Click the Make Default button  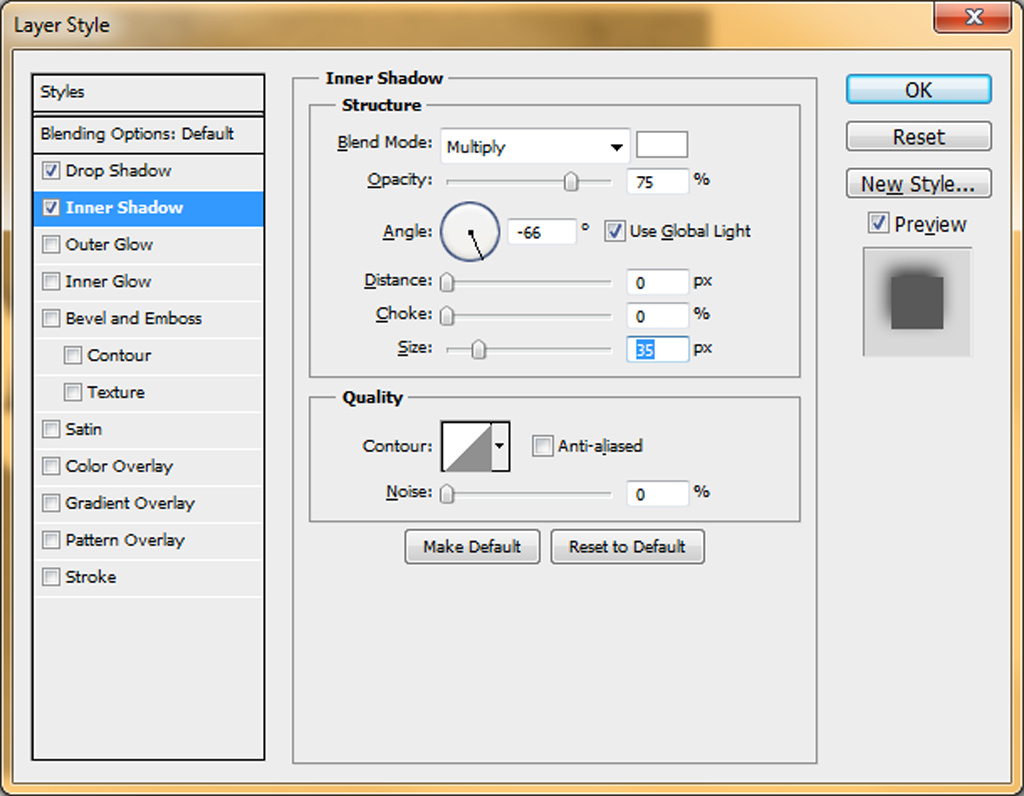(472, 547)
